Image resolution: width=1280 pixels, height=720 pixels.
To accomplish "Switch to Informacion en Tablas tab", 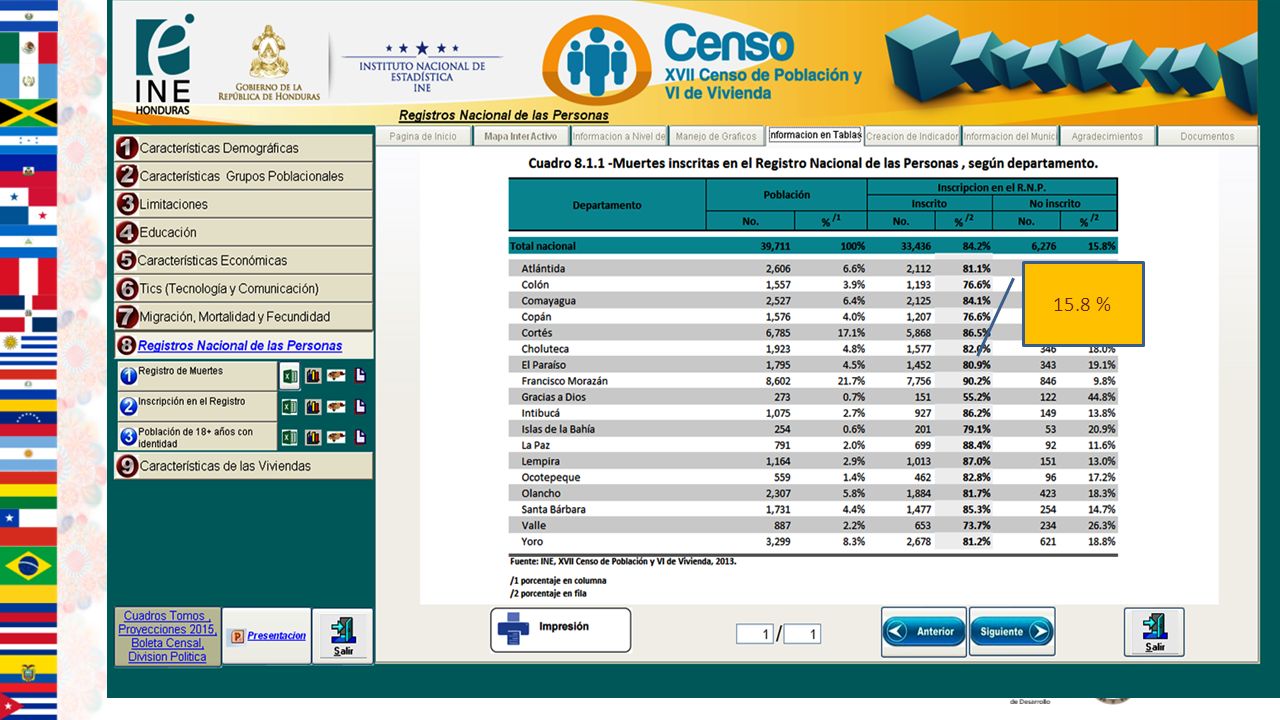I will coord(815,135).
